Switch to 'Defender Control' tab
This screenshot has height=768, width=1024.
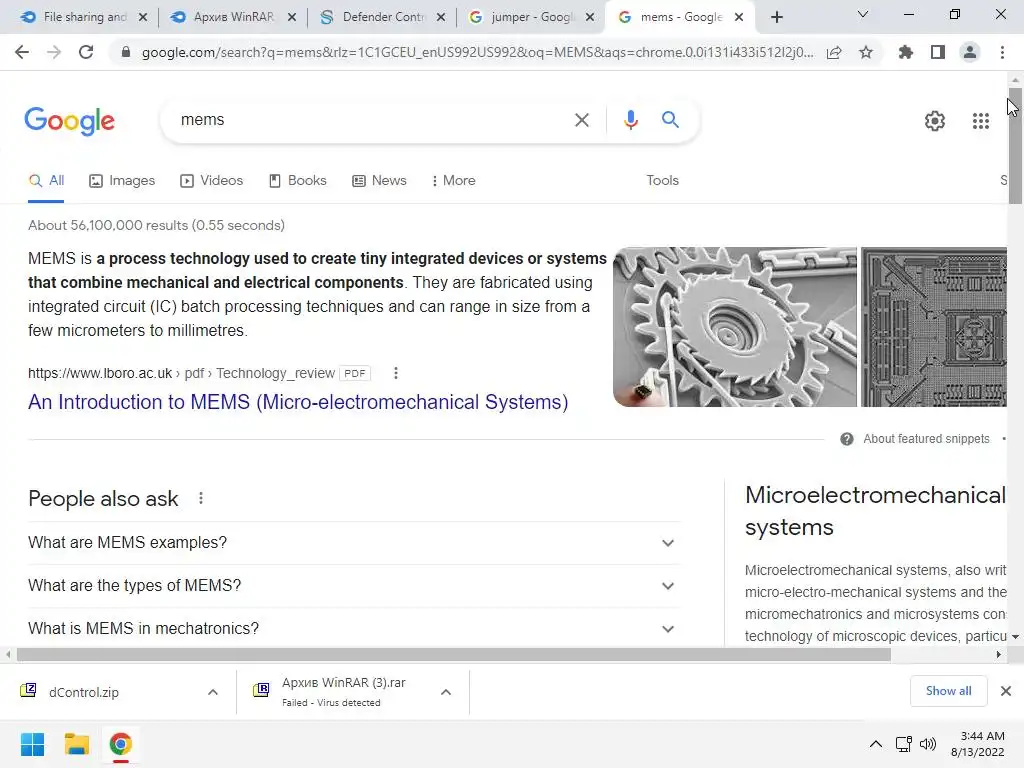382,17
